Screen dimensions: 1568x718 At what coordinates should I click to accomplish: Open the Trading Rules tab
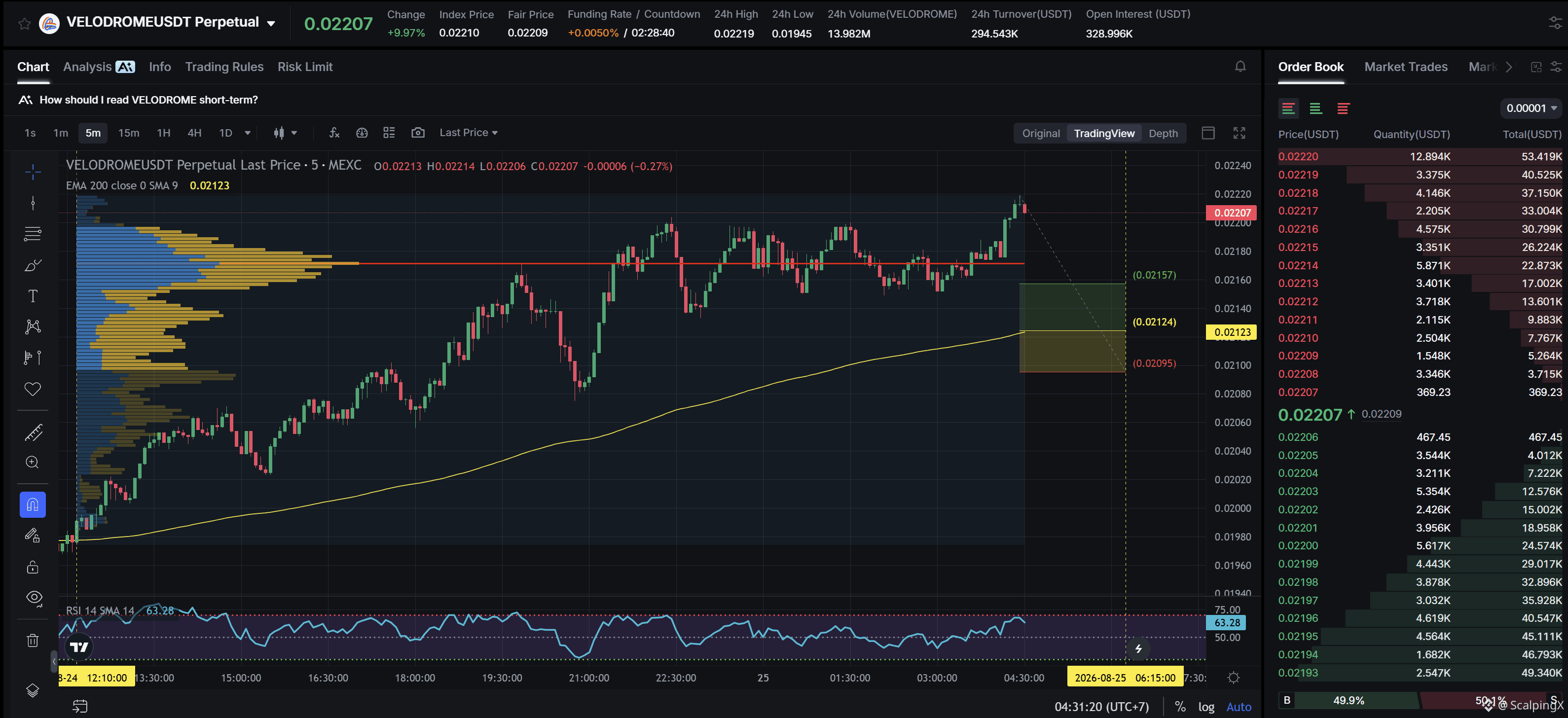224,67
